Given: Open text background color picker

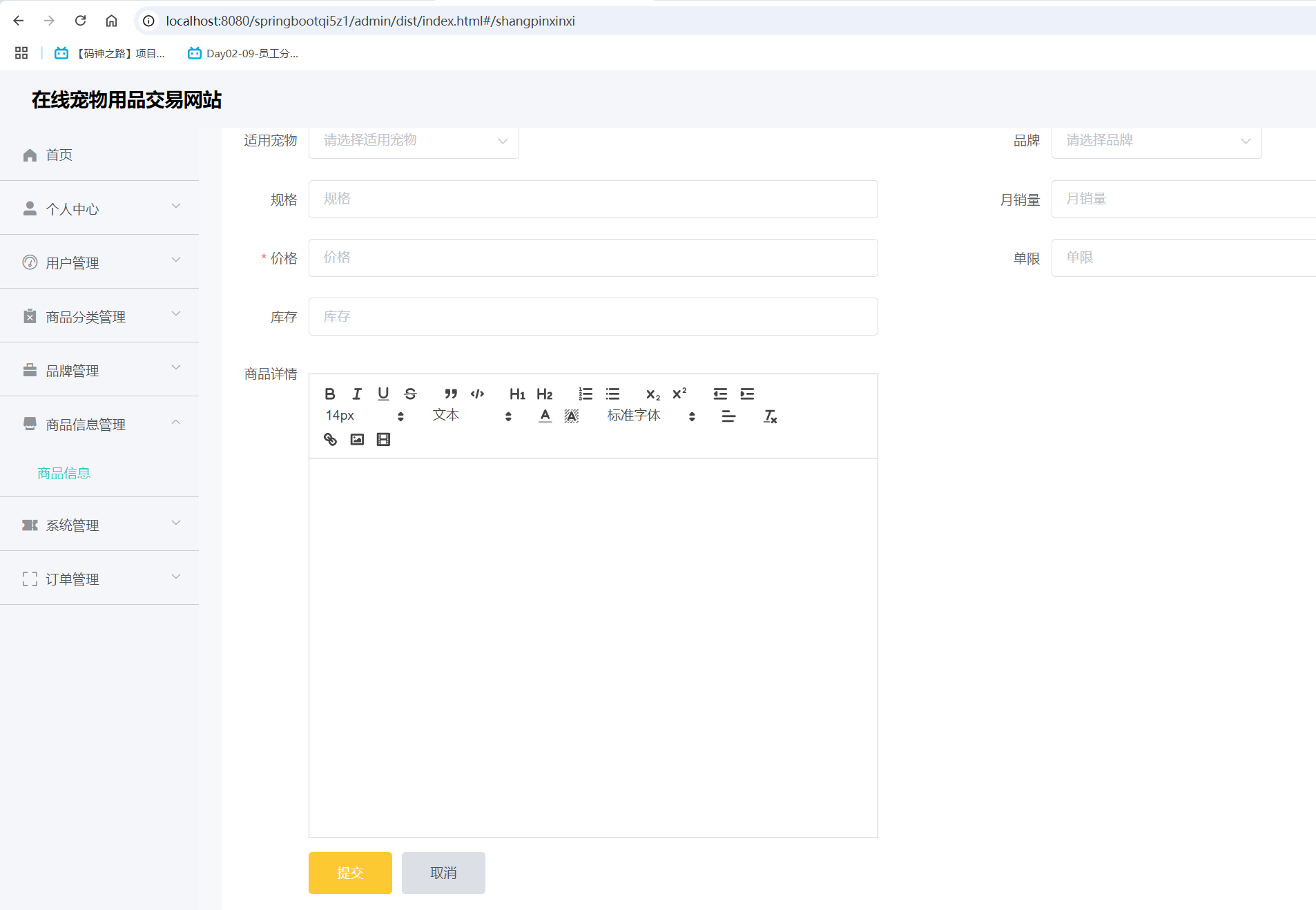Looking at the screenshot, I should tap(572, 416).
